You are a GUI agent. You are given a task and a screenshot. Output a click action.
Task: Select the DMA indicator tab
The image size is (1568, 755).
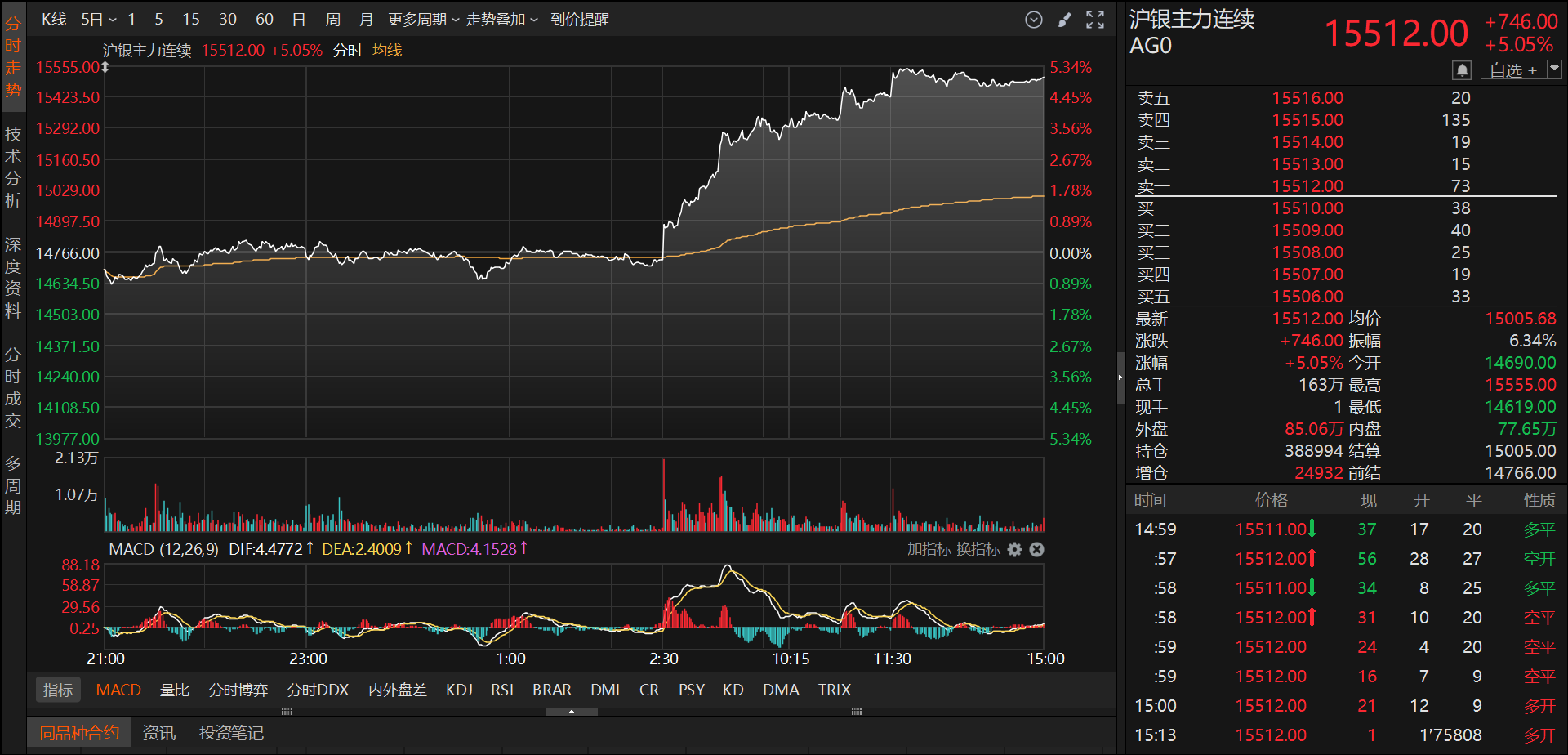pos(781,690)
